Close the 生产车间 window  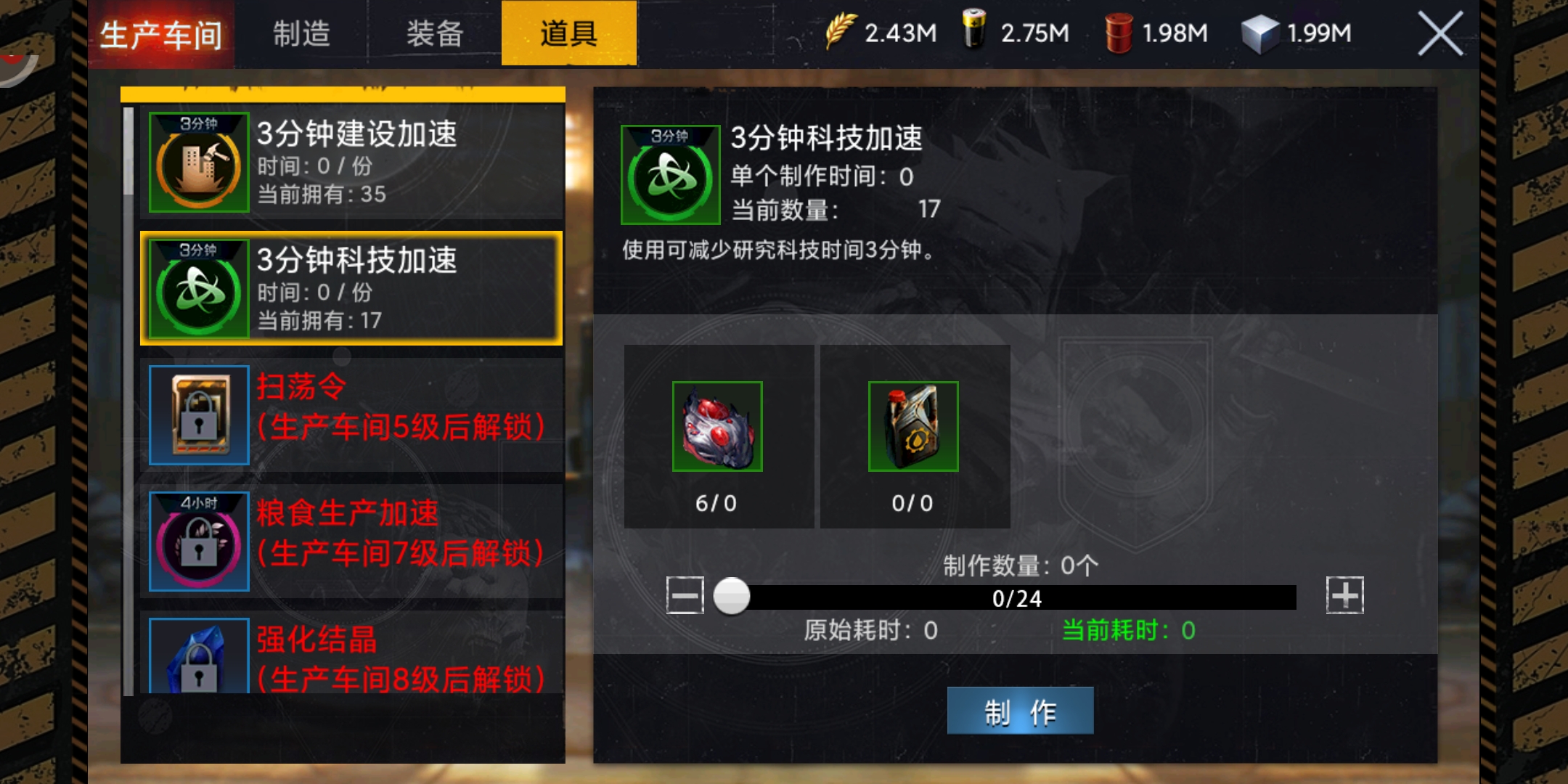pos(1440,33)
